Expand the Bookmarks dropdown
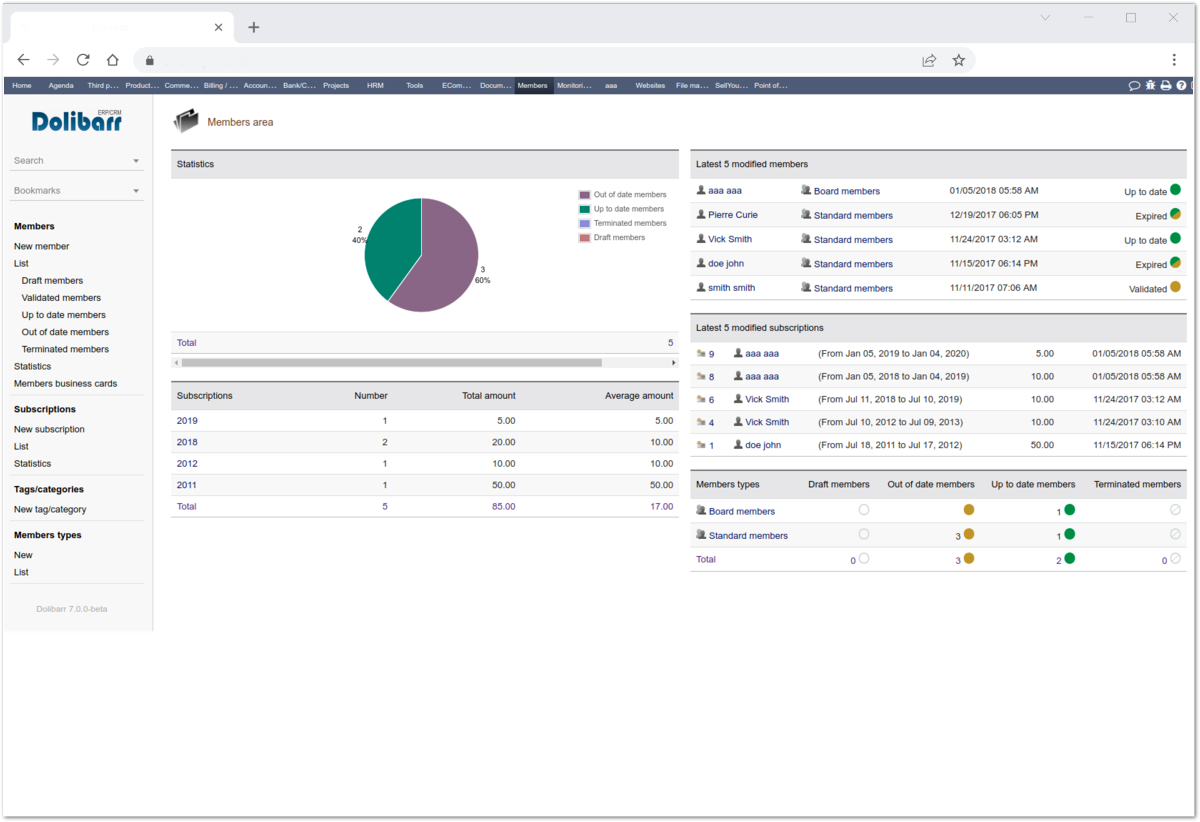Screen dimensions: 1200x822 point(77,190)
